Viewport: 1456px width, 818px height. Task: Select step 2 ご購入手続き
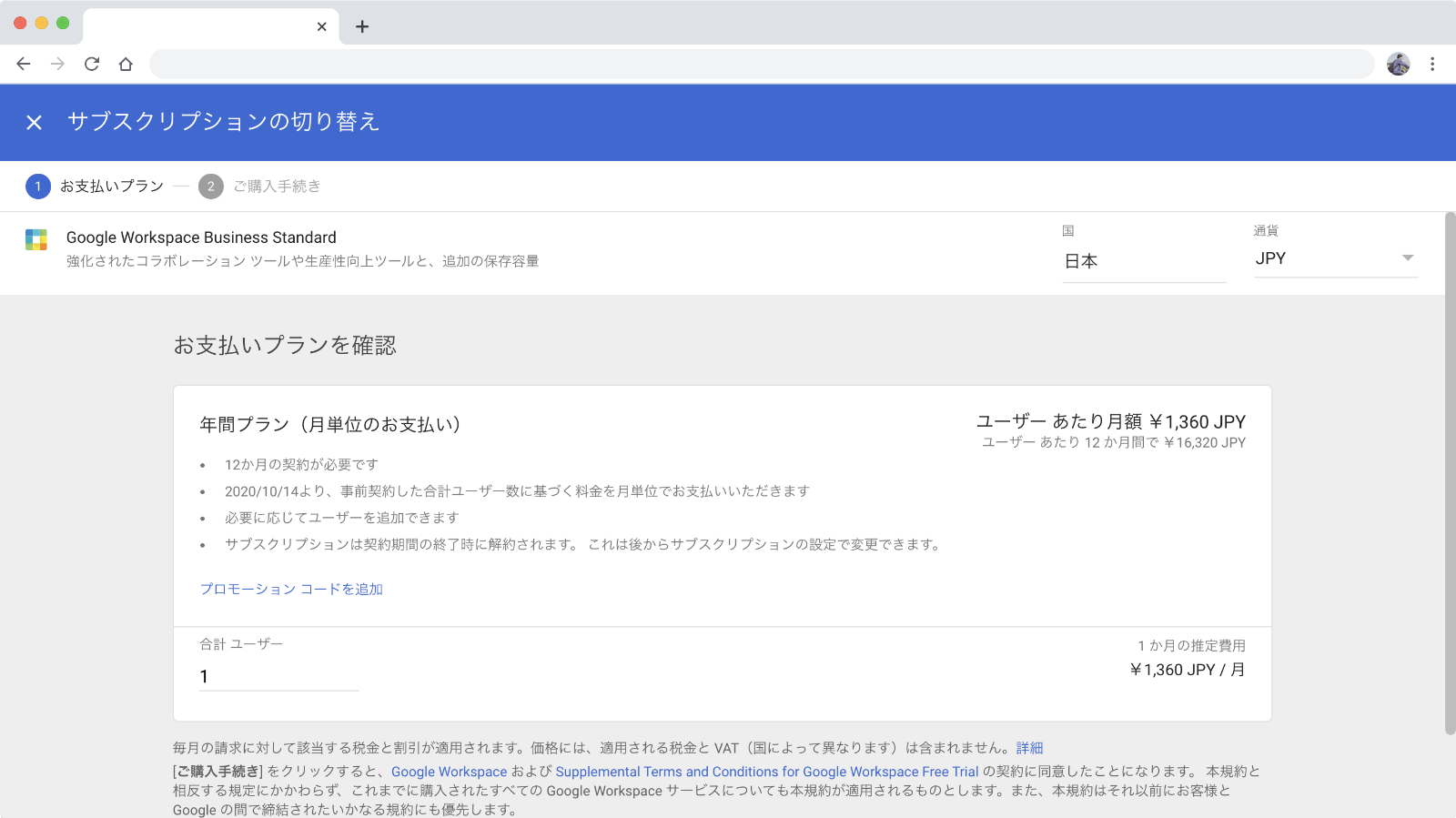click(x=259, y=186)
